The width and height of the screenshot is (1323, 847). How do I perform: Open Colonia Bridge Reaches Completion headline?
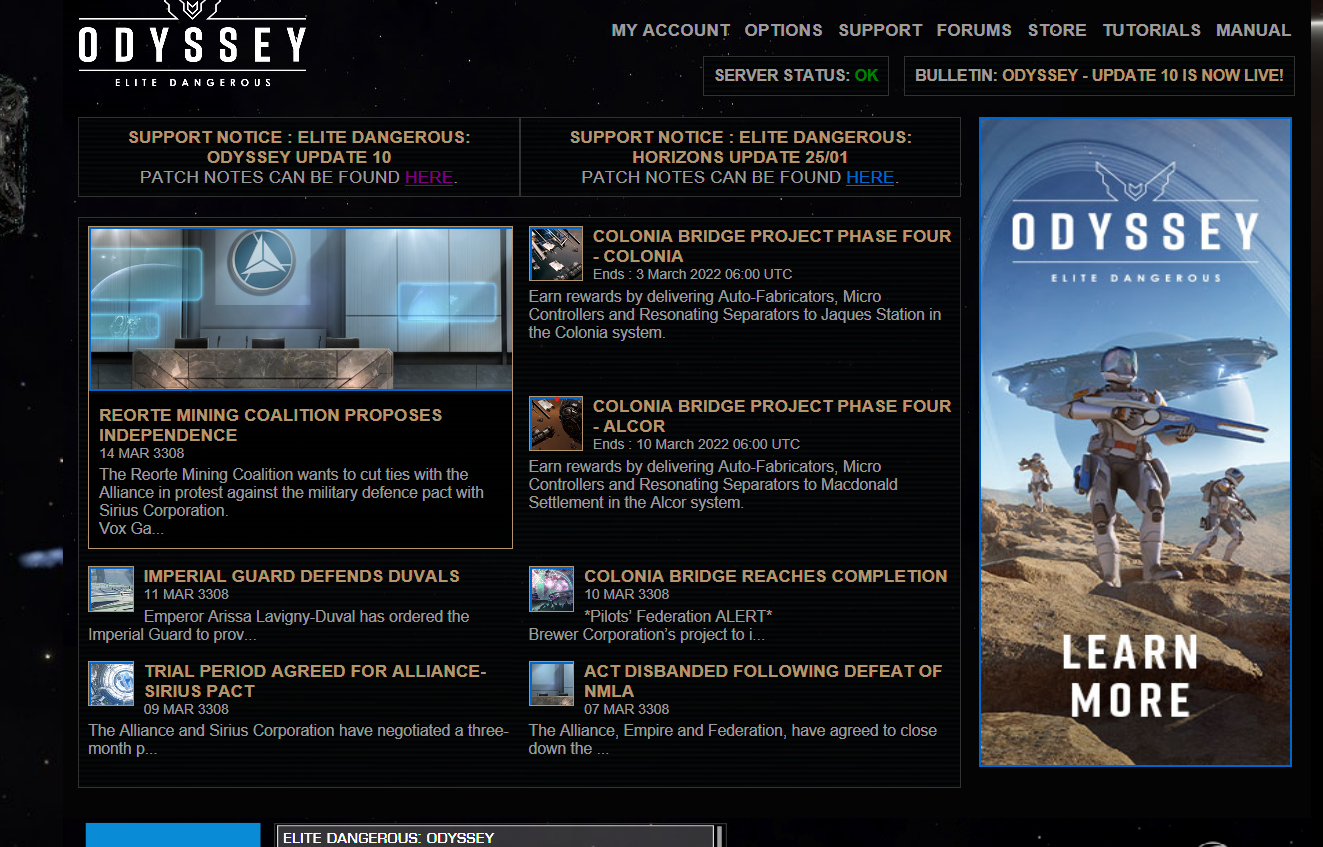click(x=765, y=576)
